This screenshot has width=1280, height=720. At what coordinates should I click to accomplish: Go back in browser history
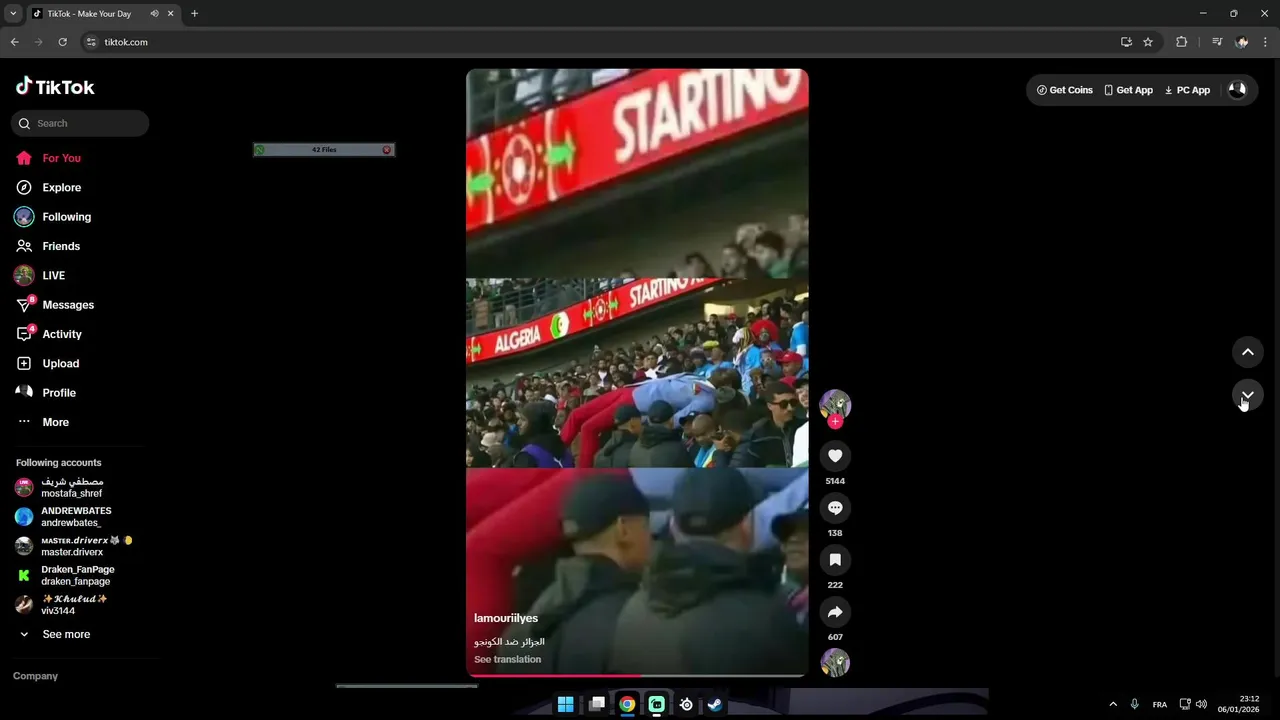pos(14,42)
